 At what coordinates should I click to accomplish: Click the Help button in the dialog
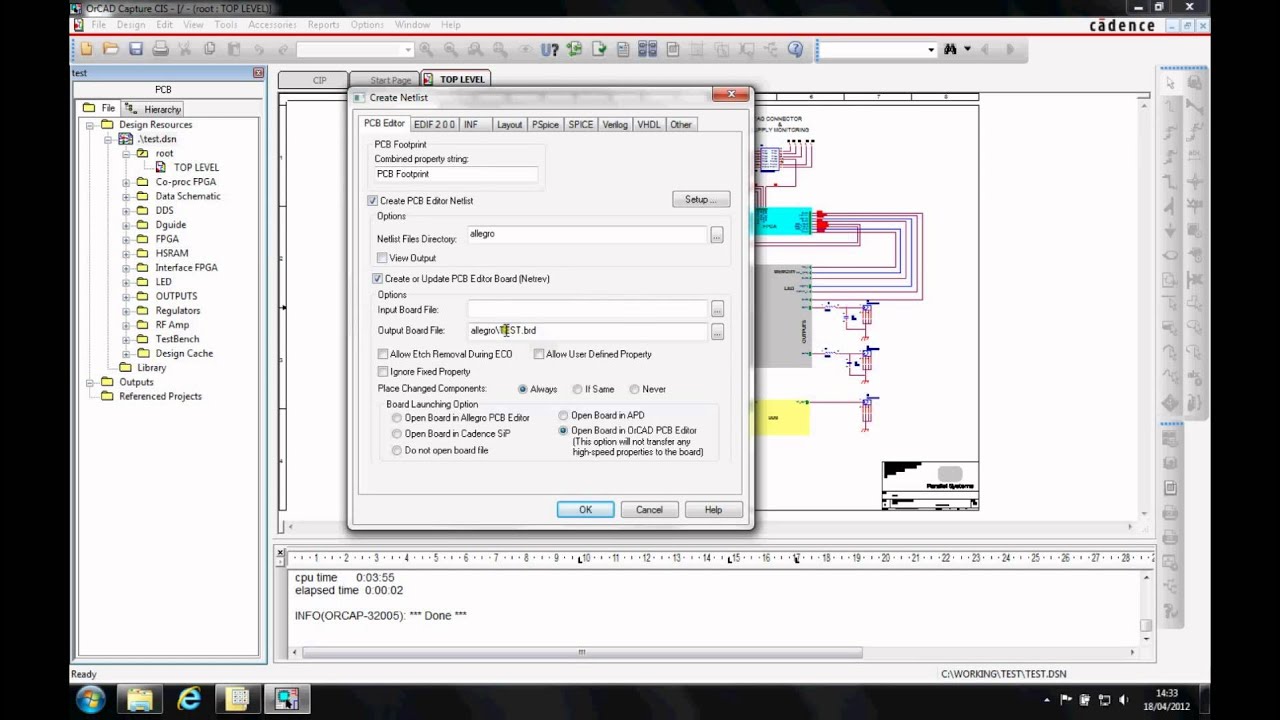click(x=713, y=510)
